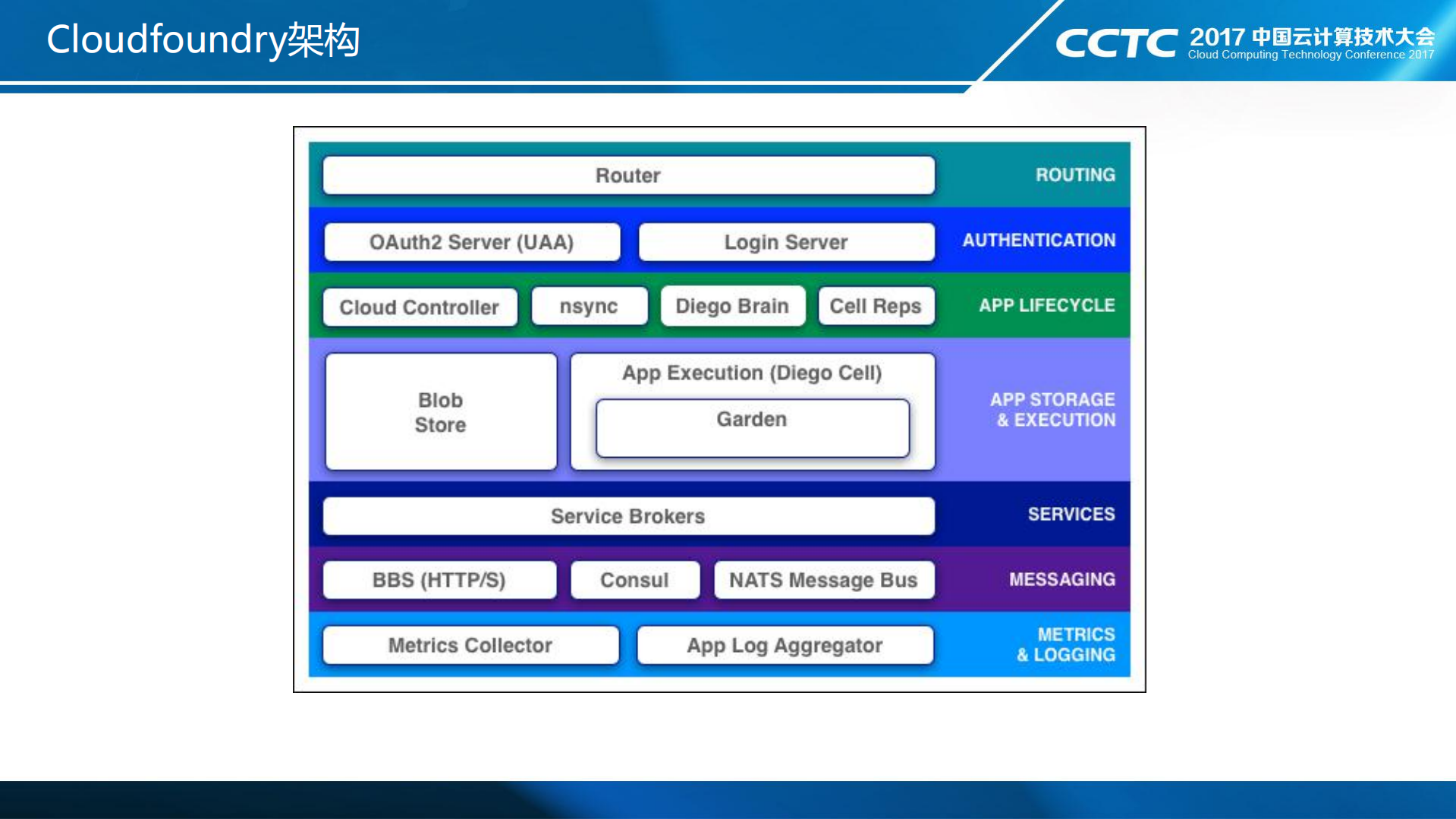Click the NATS Message Bus box

tap(823, 581)
